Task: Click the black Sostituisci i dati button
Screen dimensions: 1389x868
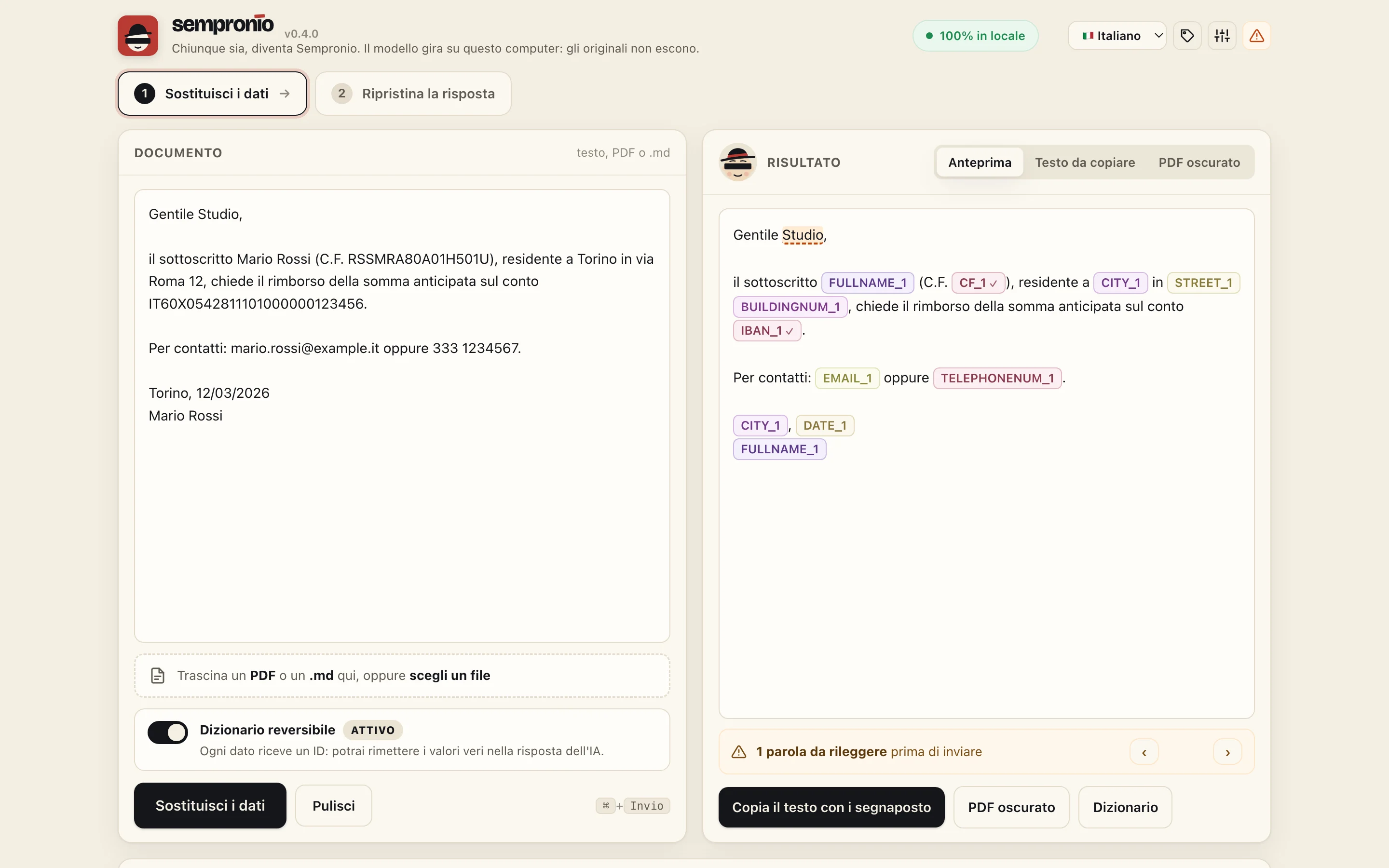Action: pos(210,805)
